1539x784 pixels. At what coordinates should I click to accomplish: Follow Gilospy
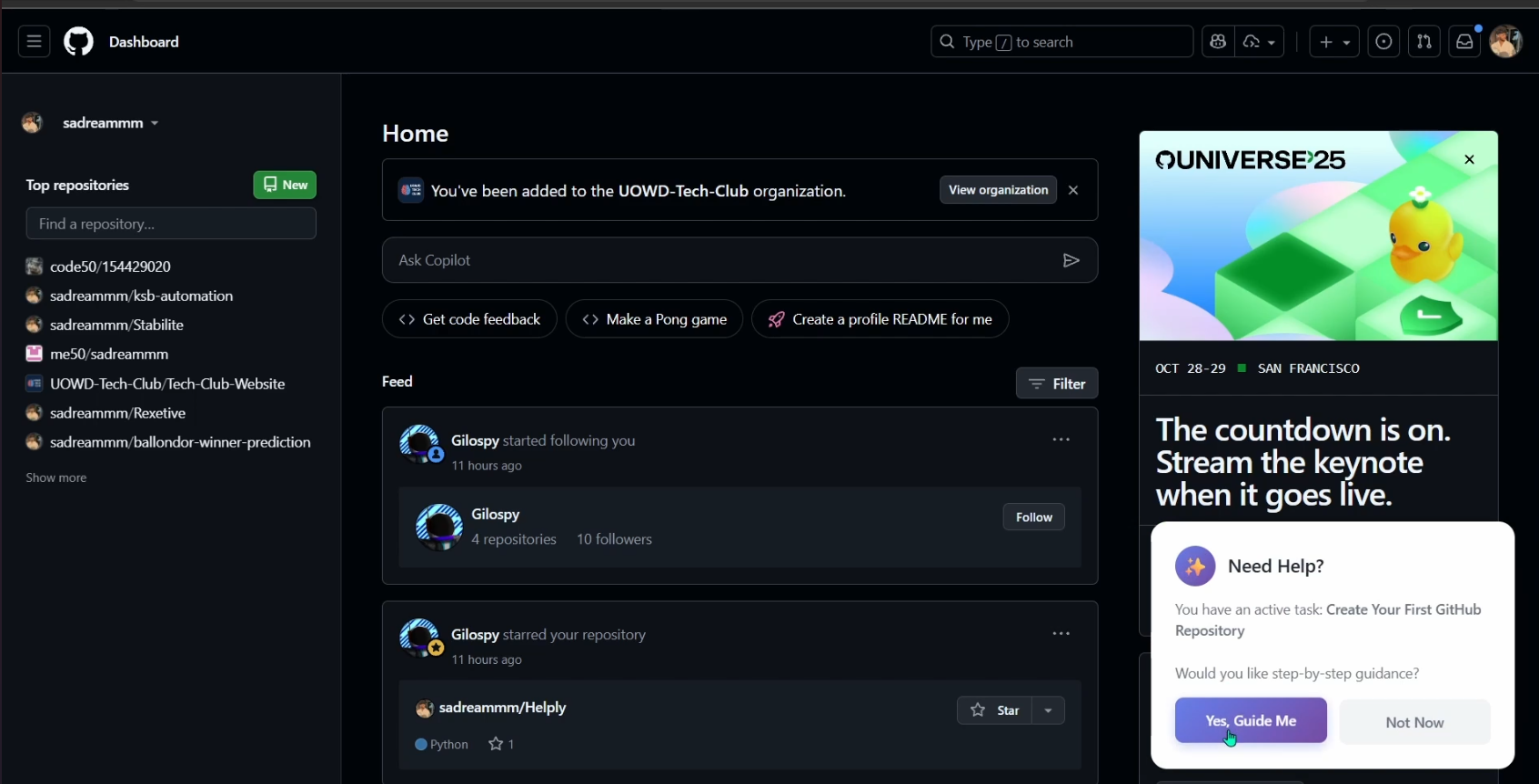pos(1033,517)
